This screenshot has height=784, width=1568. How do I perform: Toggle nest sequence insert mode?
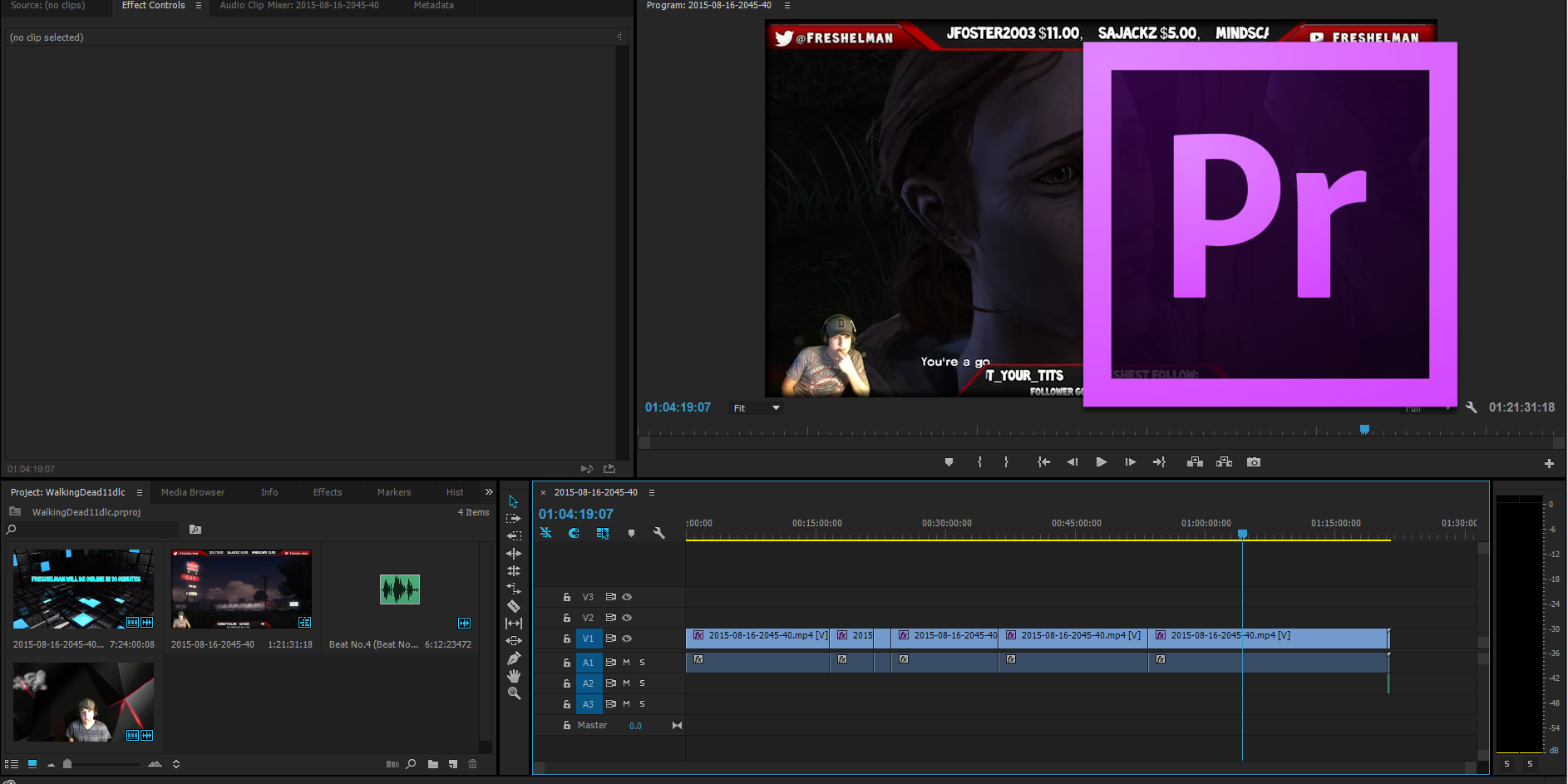tap(546, 533)
